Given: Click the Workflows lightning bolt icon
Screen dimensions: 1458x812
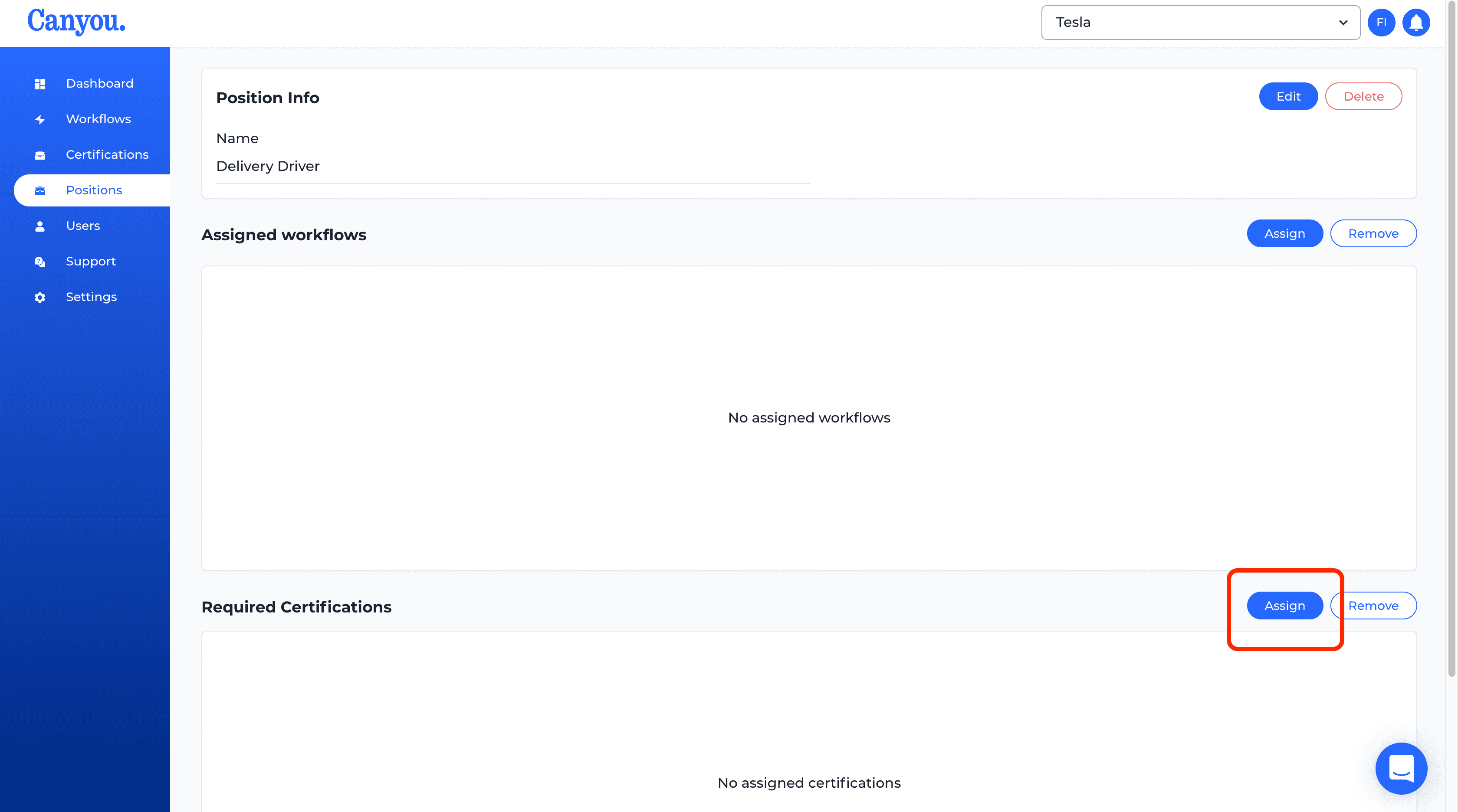Looking at the screenshot, I should (39, 119).
